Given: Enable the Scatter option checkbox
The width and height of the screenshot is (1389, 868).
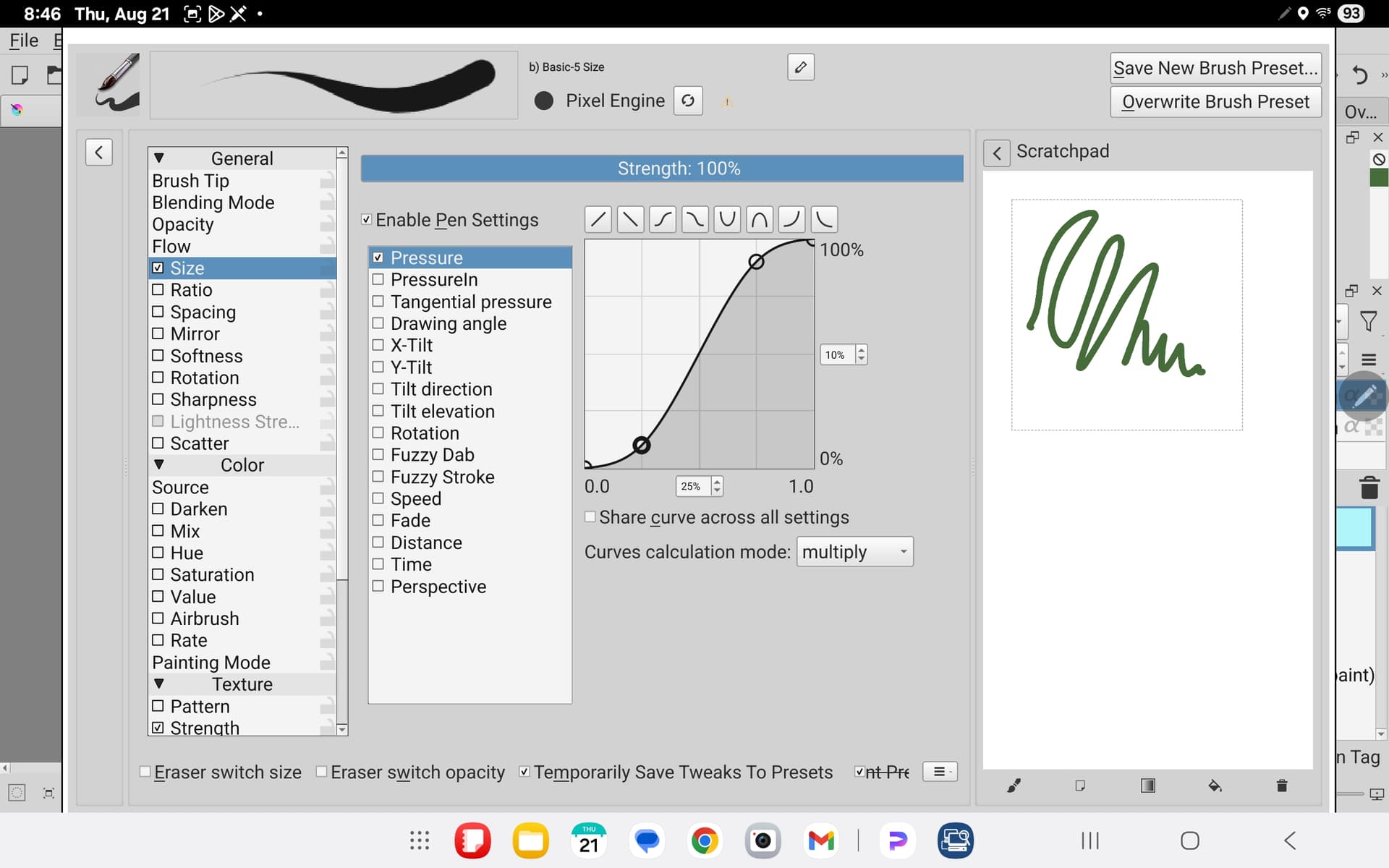Looking at the screenshot, I should pos(158,443).
